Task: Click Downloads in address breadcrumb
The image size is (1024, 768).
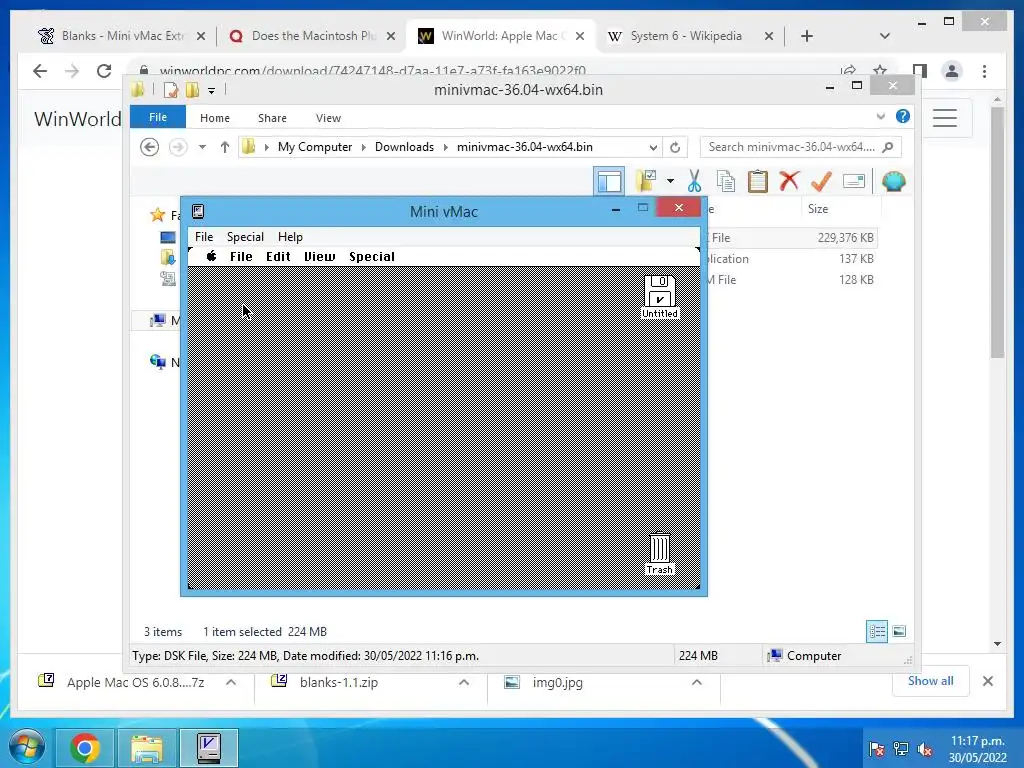Action: point(404,147)
